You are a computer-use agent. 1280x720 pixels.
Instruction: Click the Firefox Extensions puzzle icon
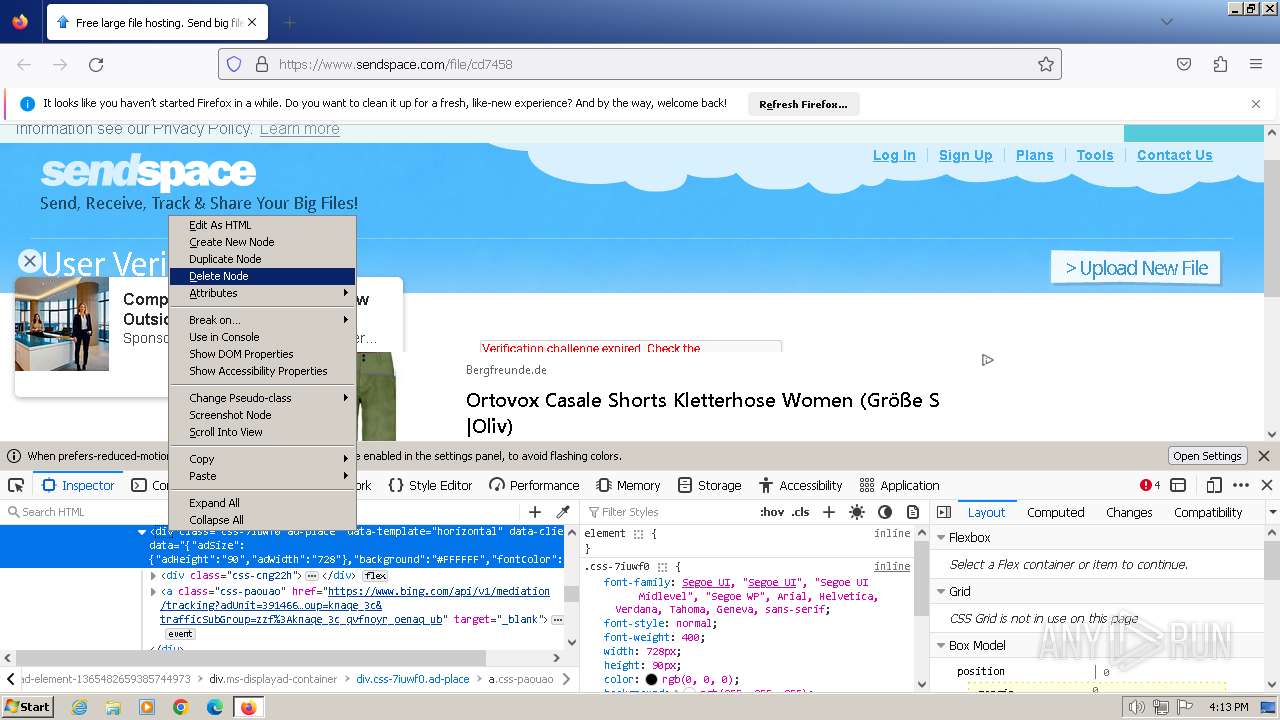[x=1220, y=64]
